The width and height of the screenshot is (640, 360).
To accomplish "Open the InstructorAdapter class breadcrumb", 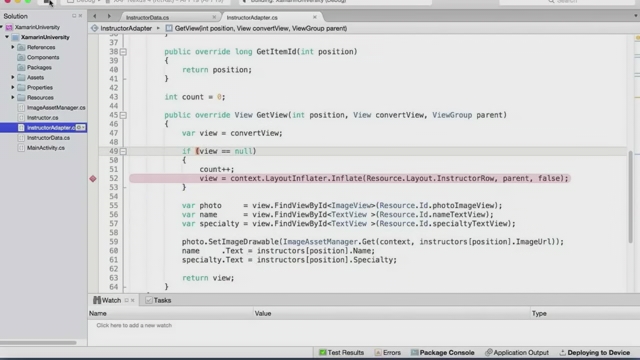I will 126,28.
